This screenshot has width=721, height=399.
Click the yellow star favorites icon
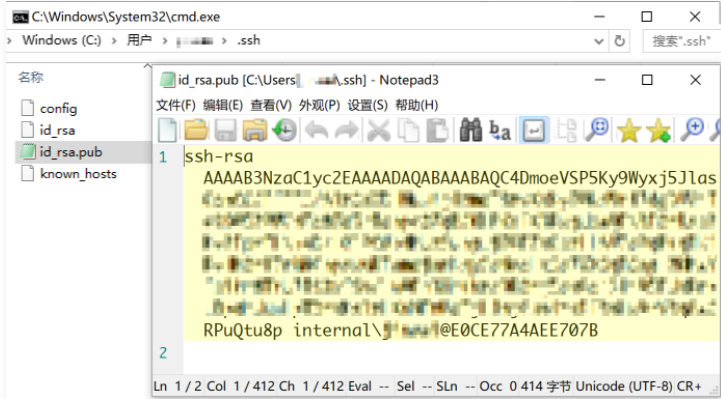coord(629,130)
